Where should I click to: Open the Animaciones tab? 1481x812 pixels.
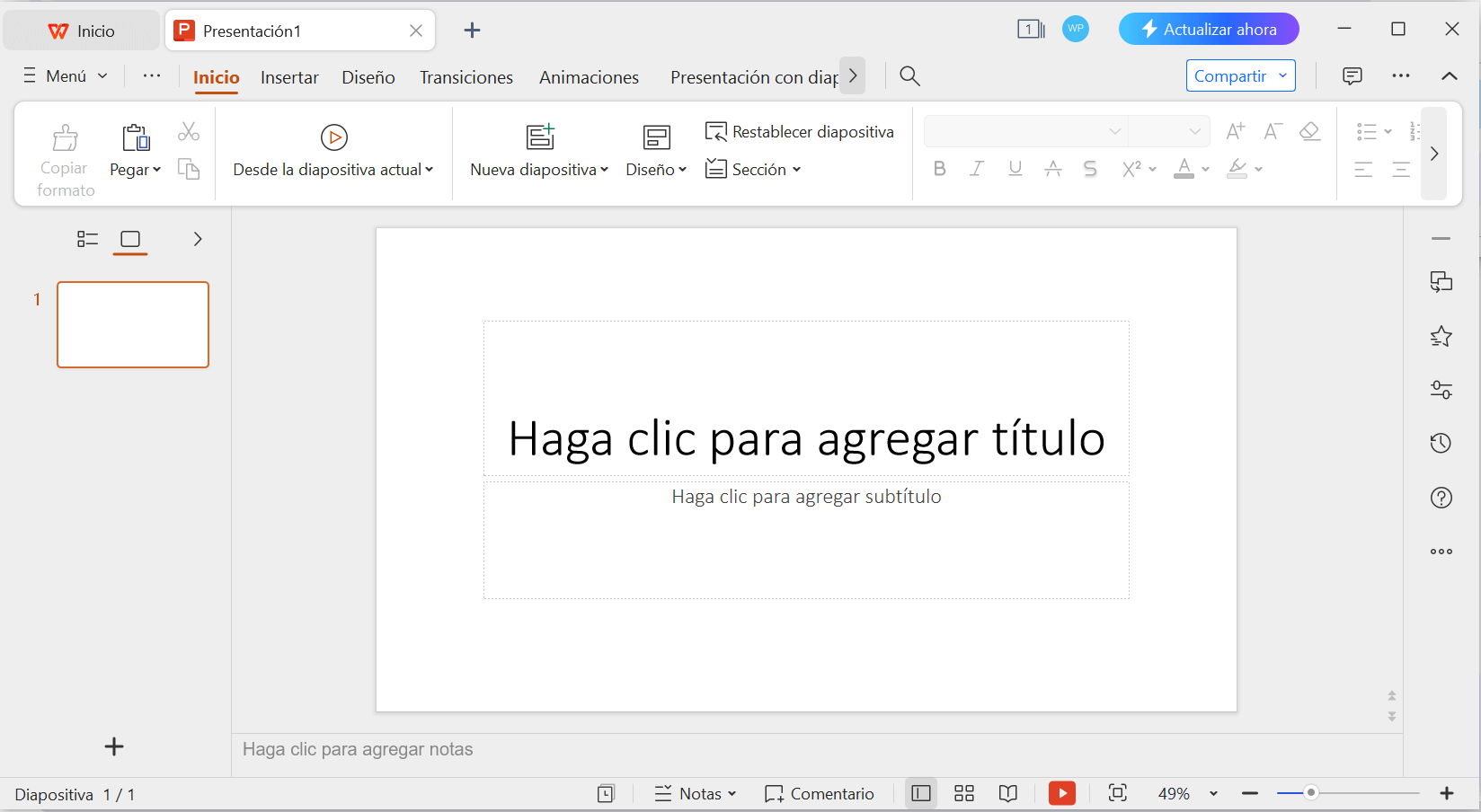click(x=589, y=77)
